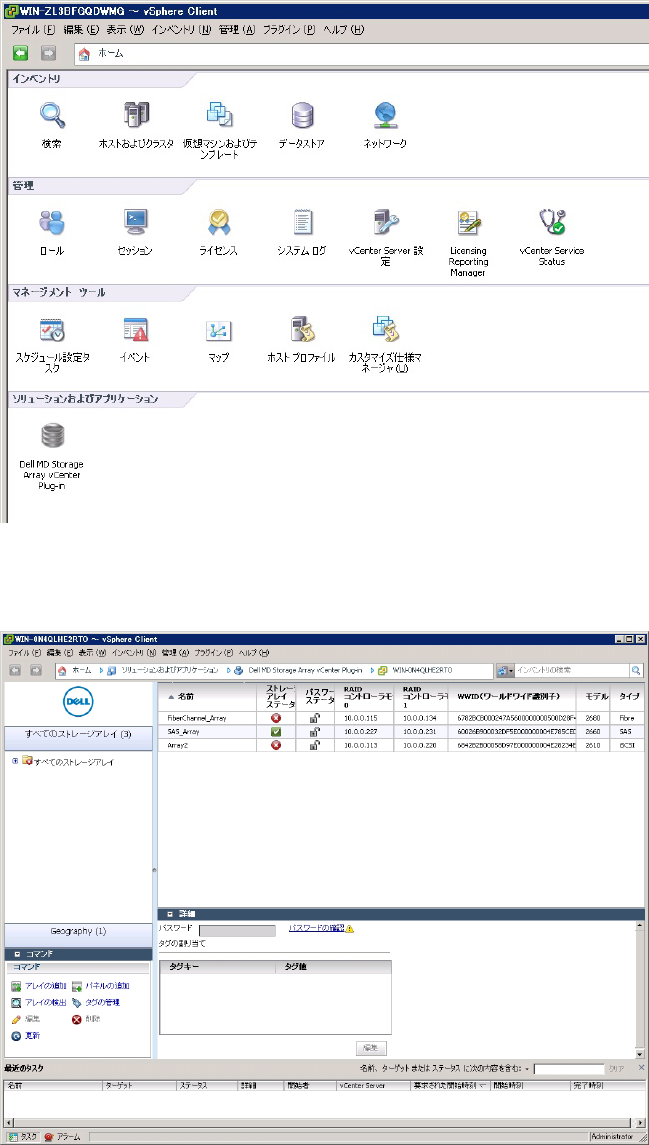Image resolution: width=649 pixels, height=1145 pixels.
Task: Click the recent tasks filter text field
Action: [x=569, y=1069]
